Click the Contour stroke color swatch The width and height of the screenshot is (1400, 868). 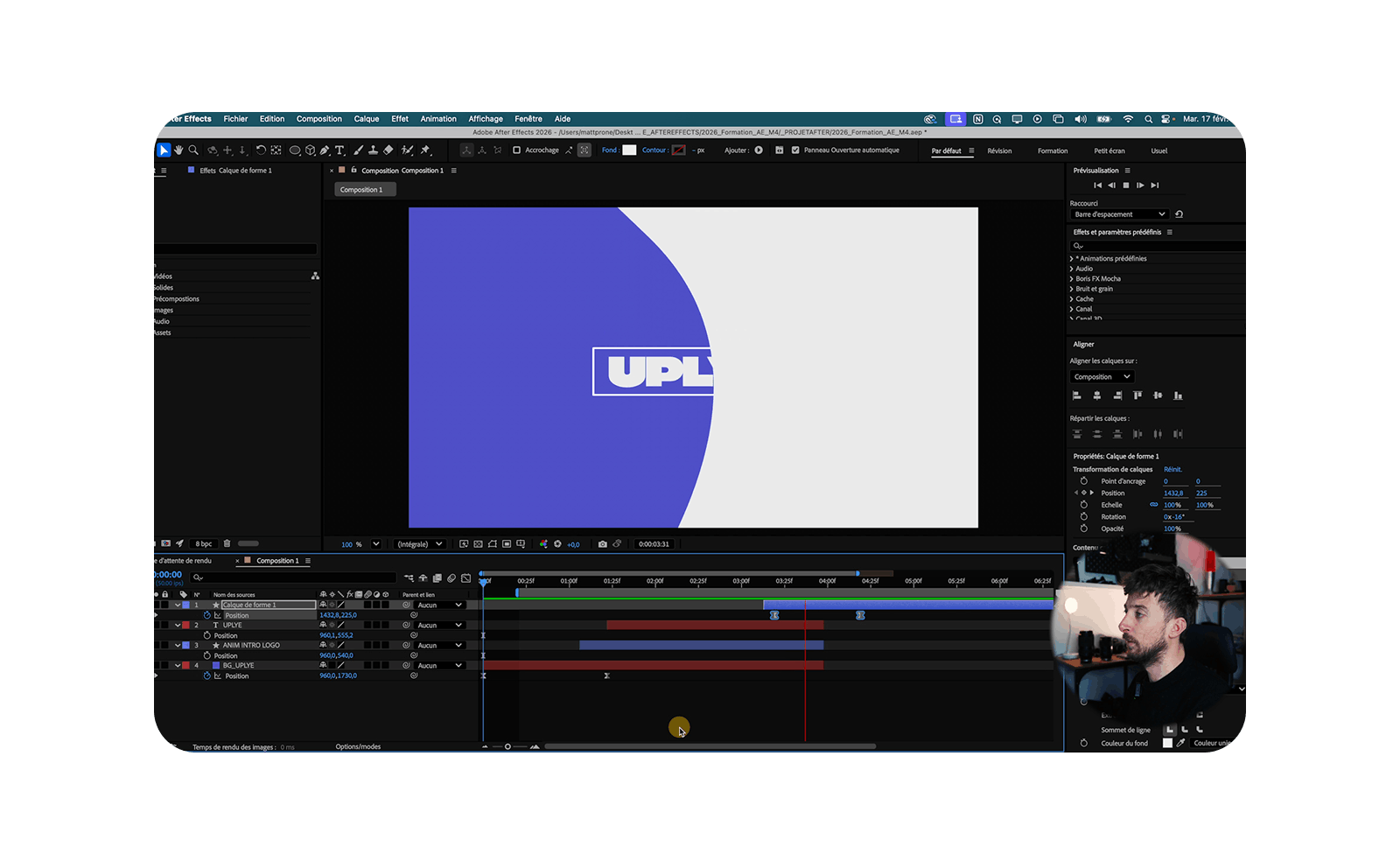tap(679, 150)
